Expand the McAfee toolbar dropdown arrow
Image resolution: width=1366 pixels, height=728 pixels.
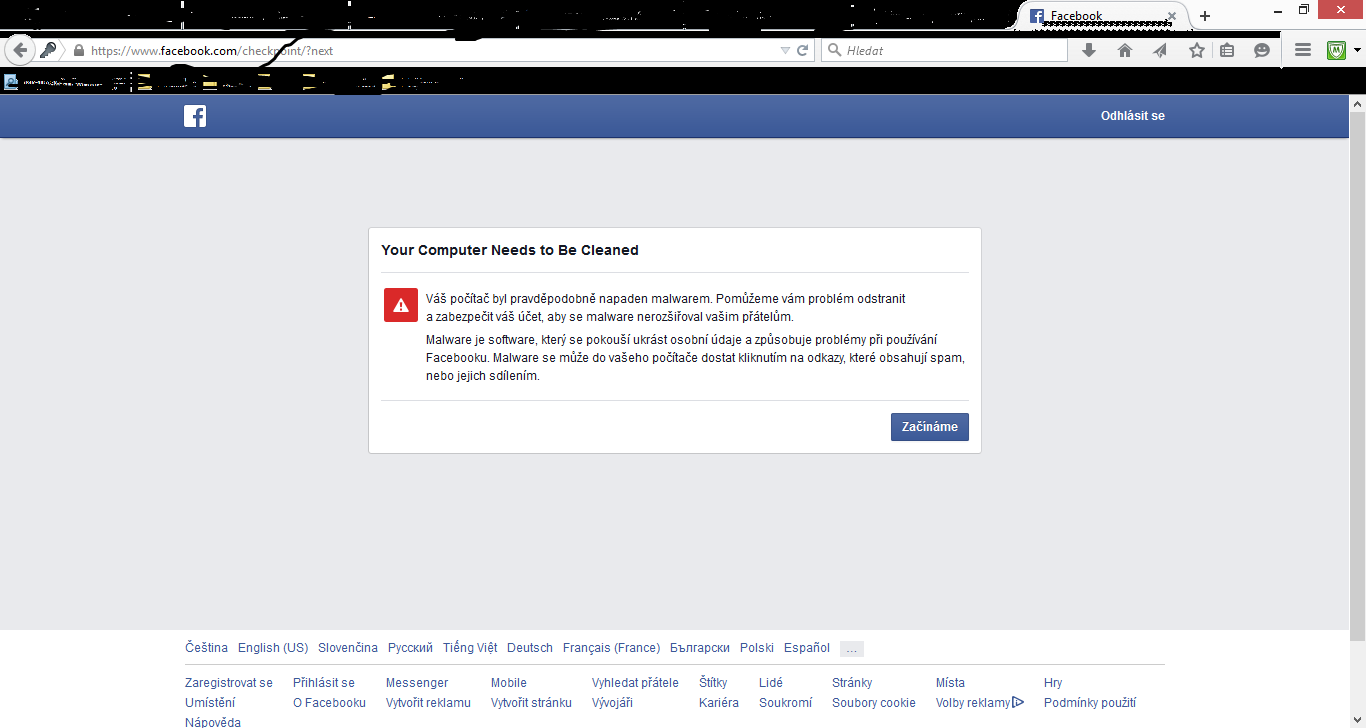tap(1357, 50)
